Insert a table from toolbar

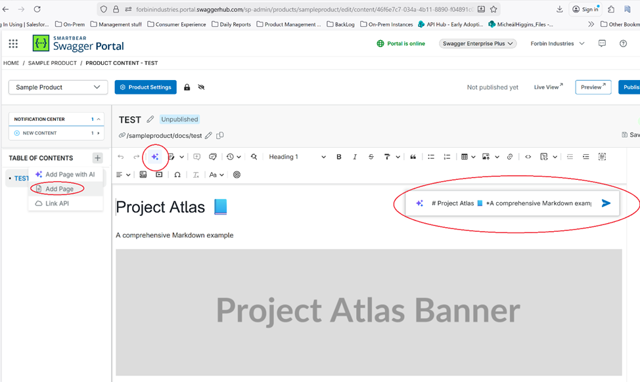[x=464, y=157]
